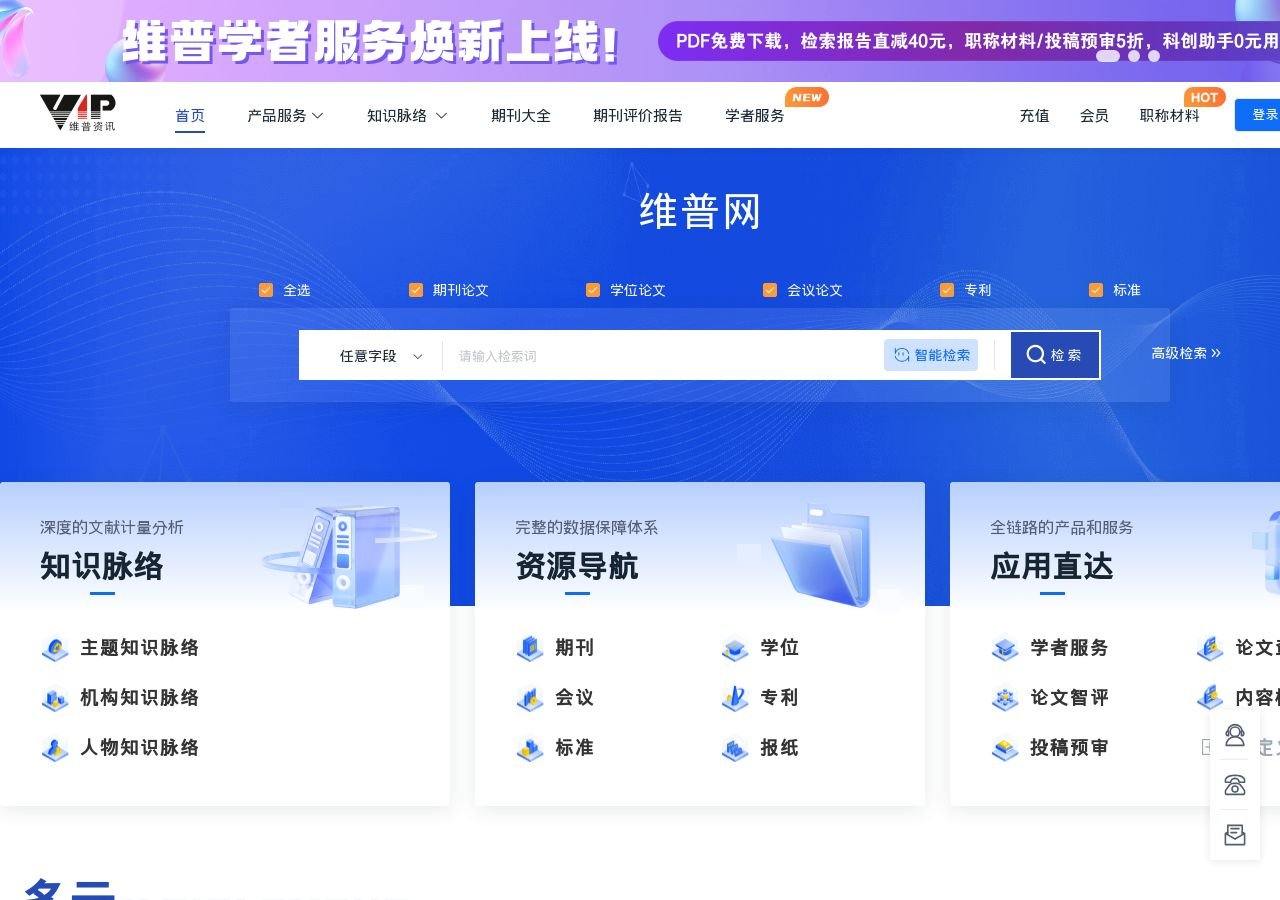Click the 知识脉络 card illustration
The image size is (1280, 900).
[x=349, y=556]
